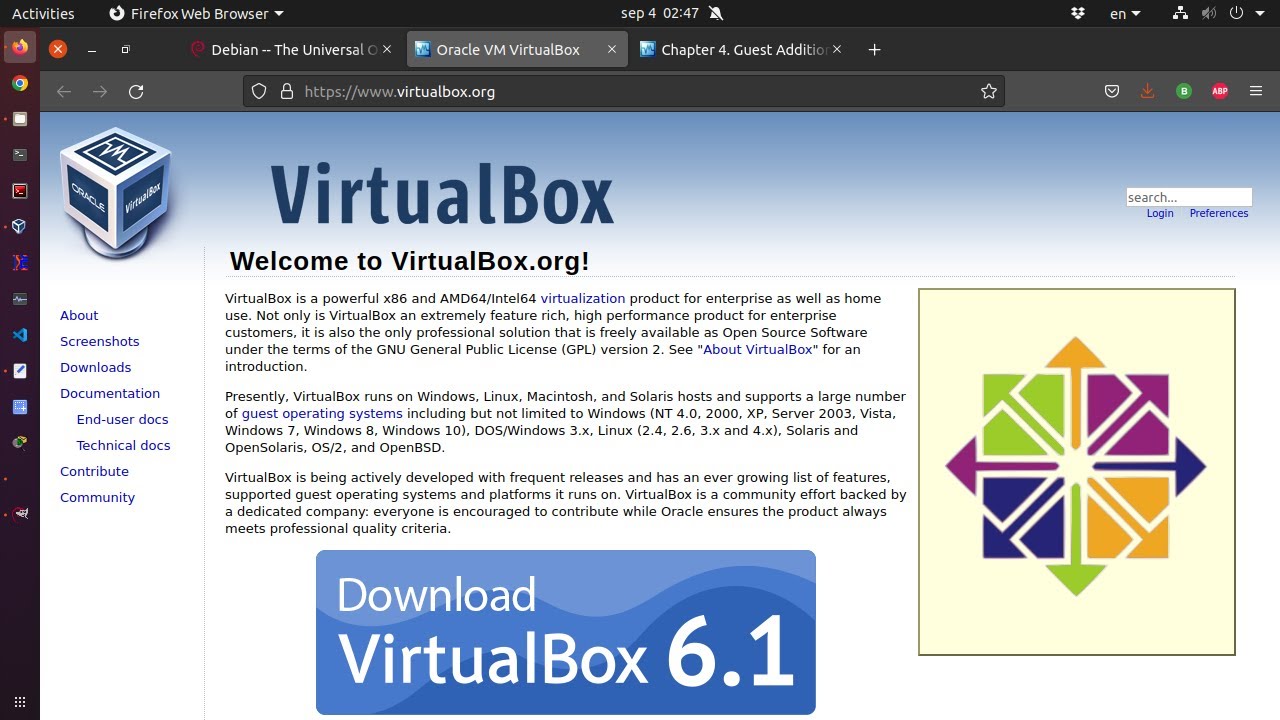
Task: Click the URL address bar
Action: [623, 91]
